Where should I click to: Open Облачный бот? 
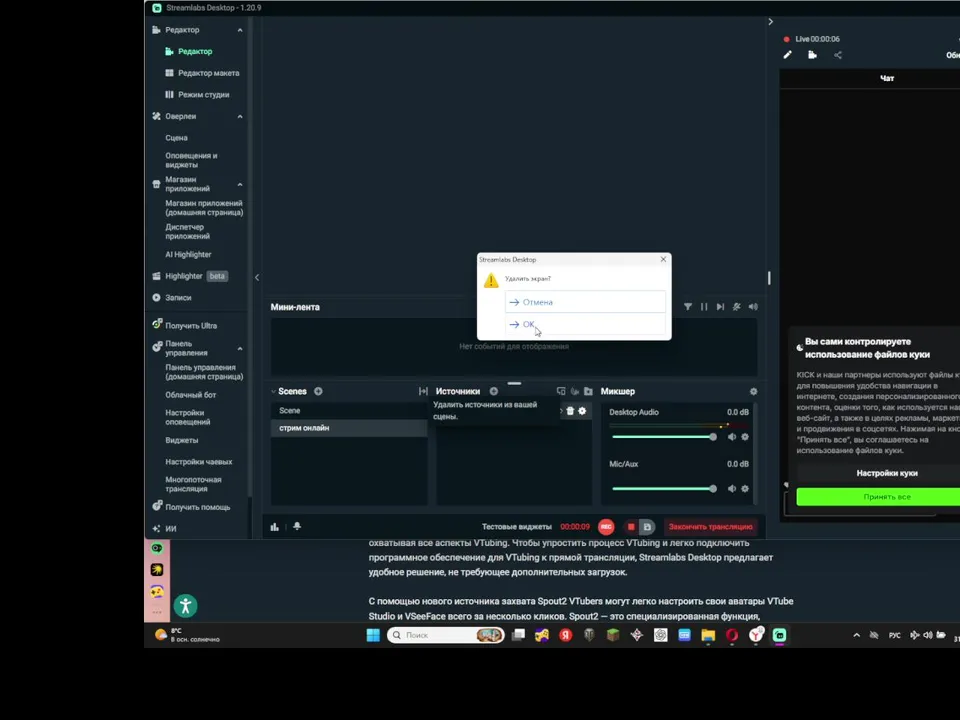[190, 395]
